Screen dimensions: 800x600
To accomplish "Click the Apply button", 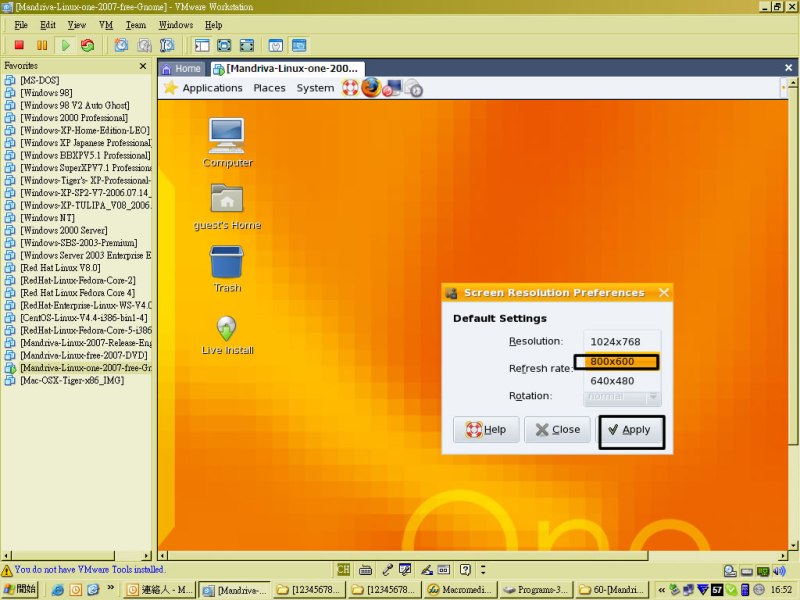I will click(631, 430).
